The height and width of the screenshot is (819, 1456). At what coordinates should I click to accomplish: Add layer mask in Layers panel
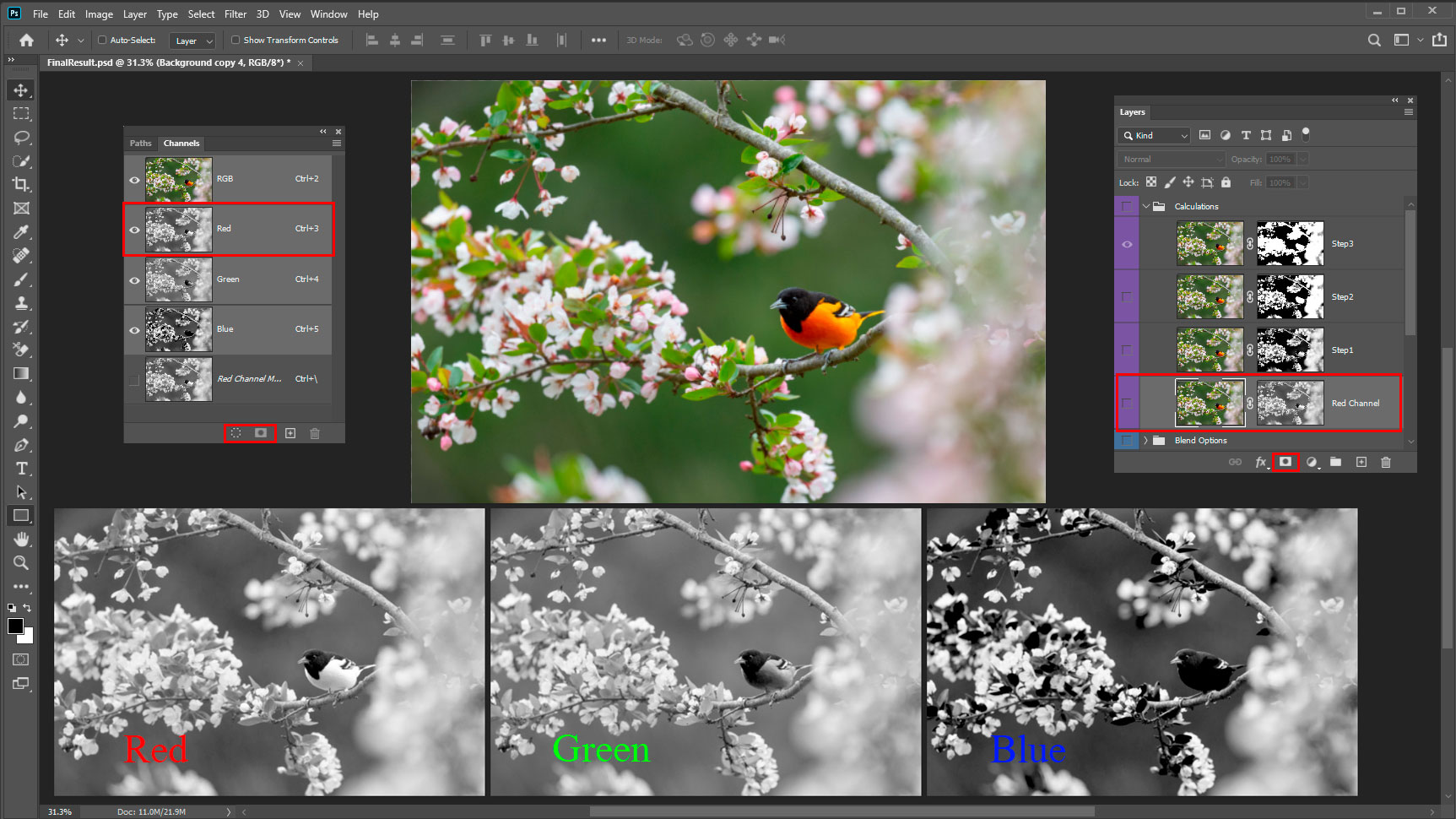click(x=1285, y=462)
